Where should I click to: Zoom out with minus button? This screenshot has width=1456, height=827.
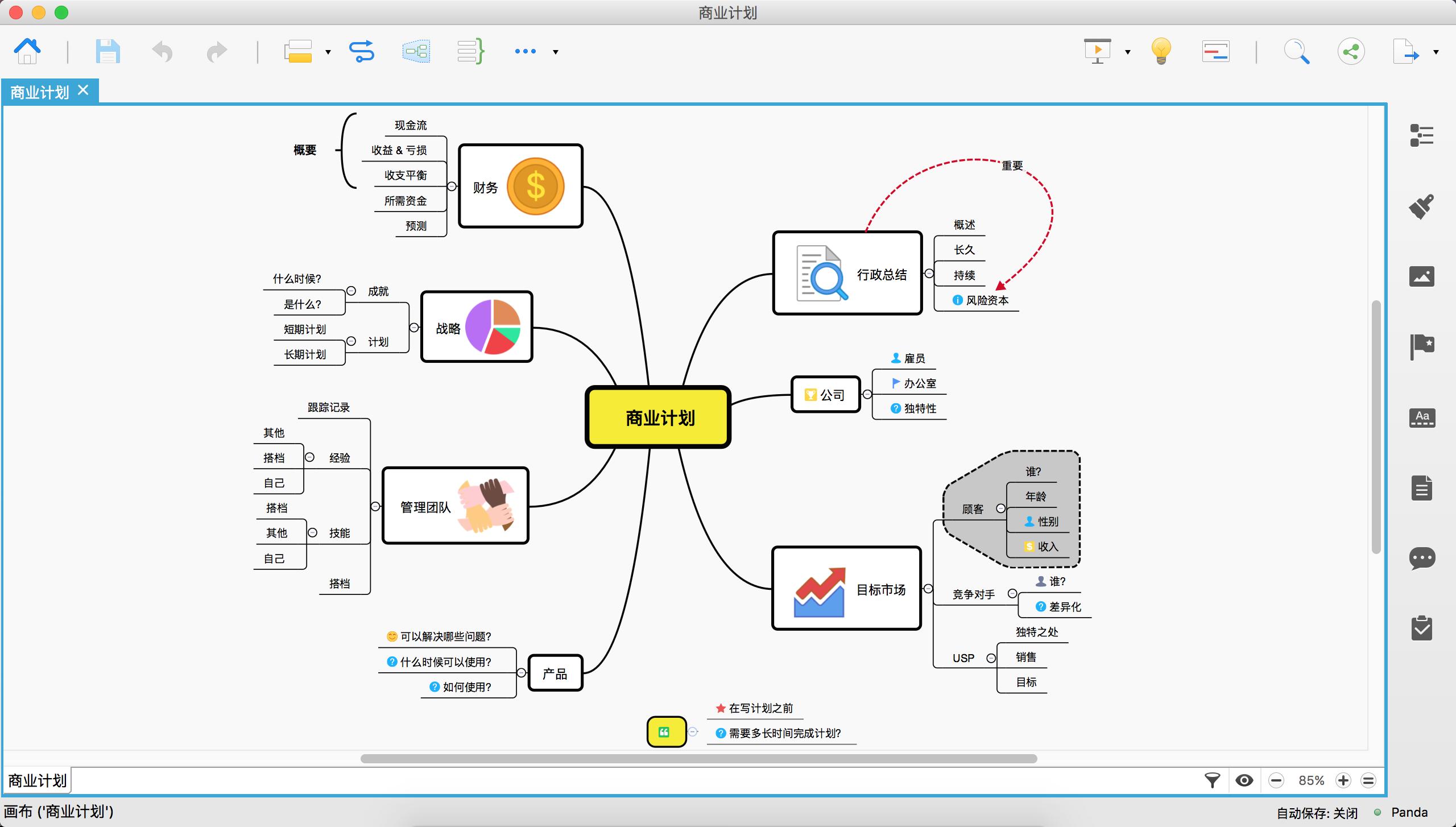1276,780
